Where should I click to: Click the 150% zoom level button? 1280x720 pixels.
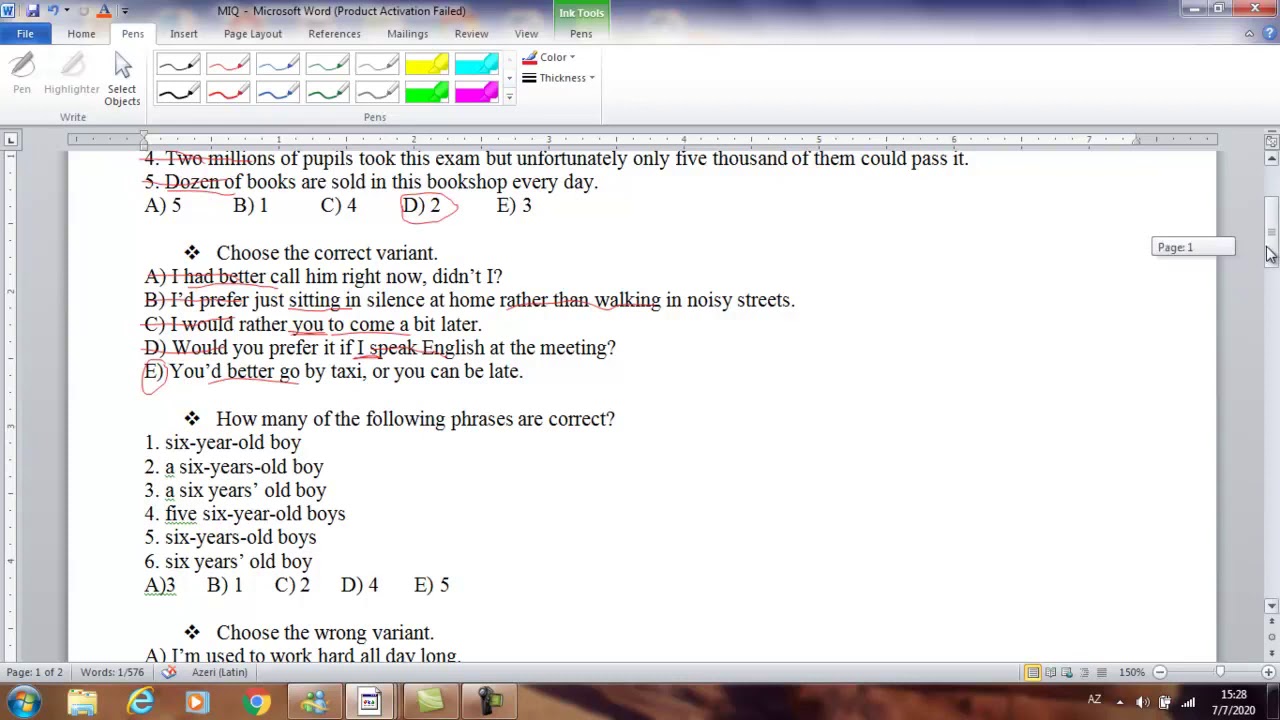[1131, 672]
